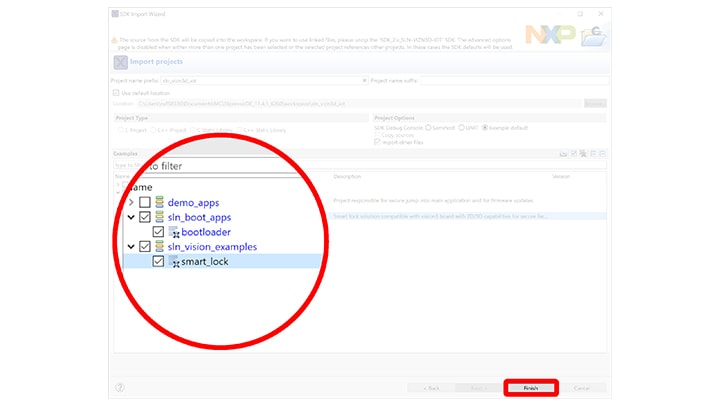720x405 pixels.
Task: Click the demo_apps folder icon
Action: click(158, 203)
